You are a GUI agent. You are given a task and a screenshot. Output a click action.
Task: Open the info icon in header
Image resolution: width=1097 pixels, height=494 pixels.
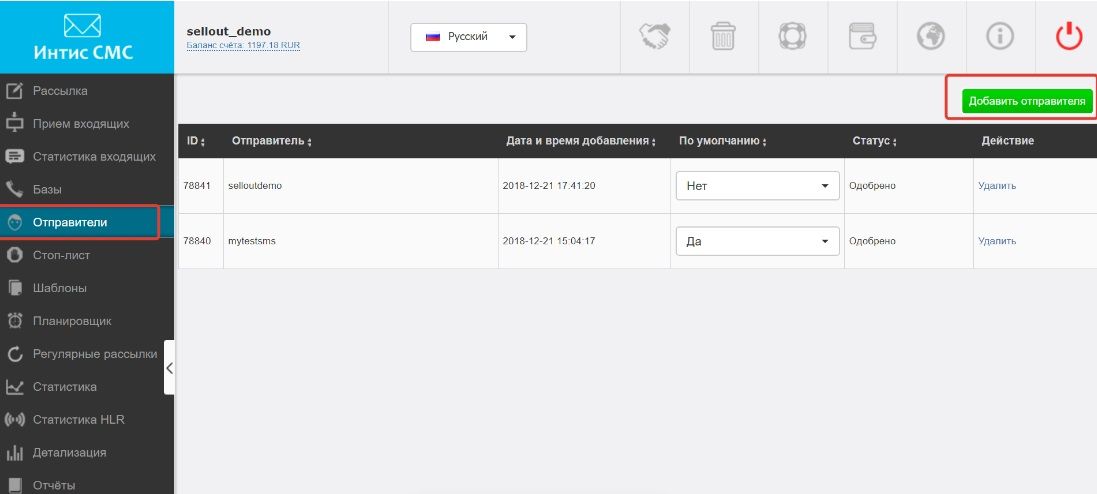[x=1000, y=36]
